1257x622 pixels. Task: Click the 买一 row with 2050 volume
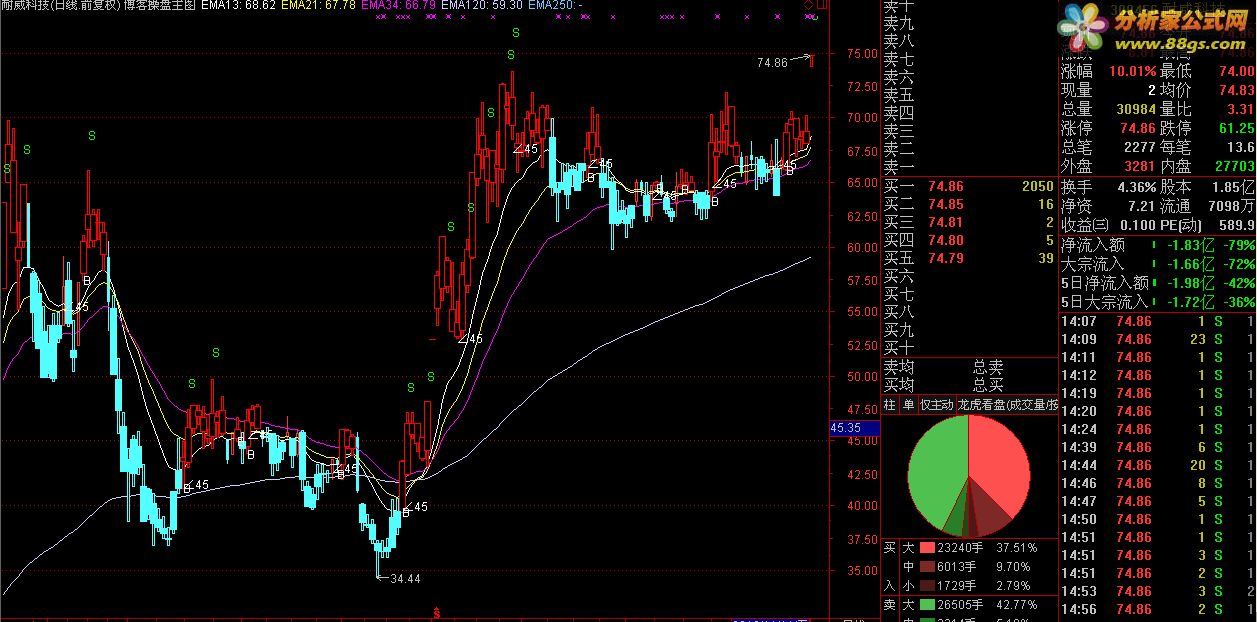(x=969, y=186)
